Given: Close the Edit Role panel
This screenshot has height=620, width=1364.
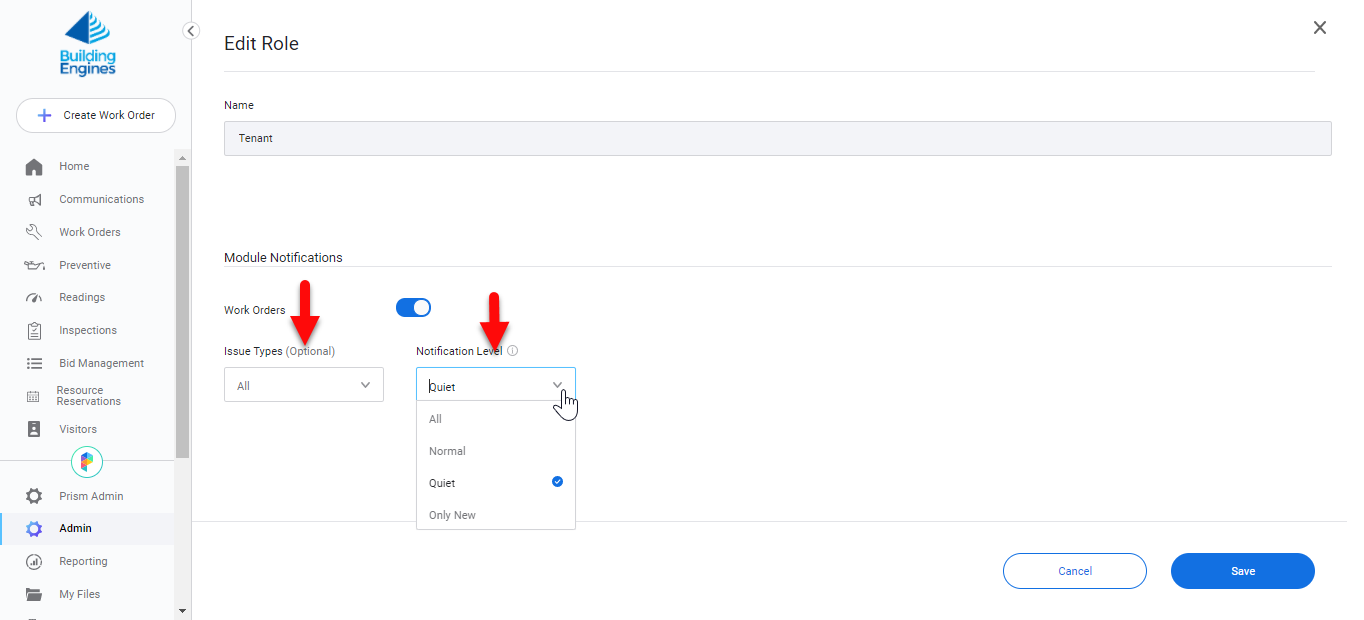Looking at the screenshot, I should pyautogui.click(x=1320, y=28).
